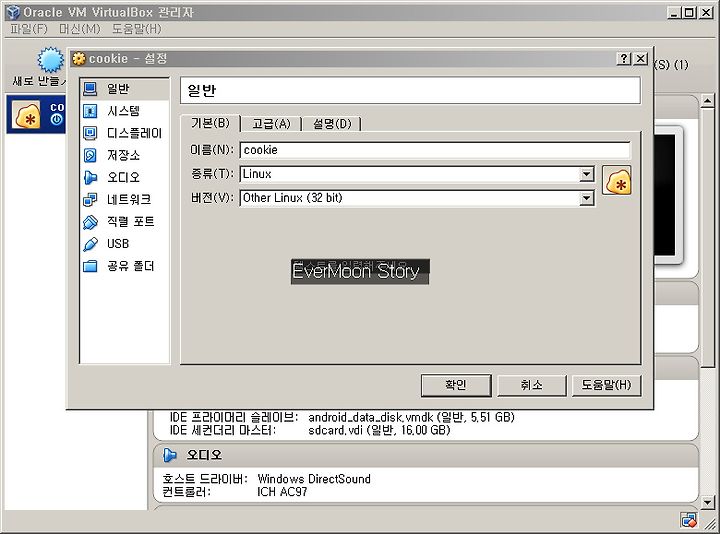Image resolution: width=720 pixels, height=534 pixels.
Task: Cancel the dialog with 취소 button
Action: pyautogui.click(x=531, y=385)
